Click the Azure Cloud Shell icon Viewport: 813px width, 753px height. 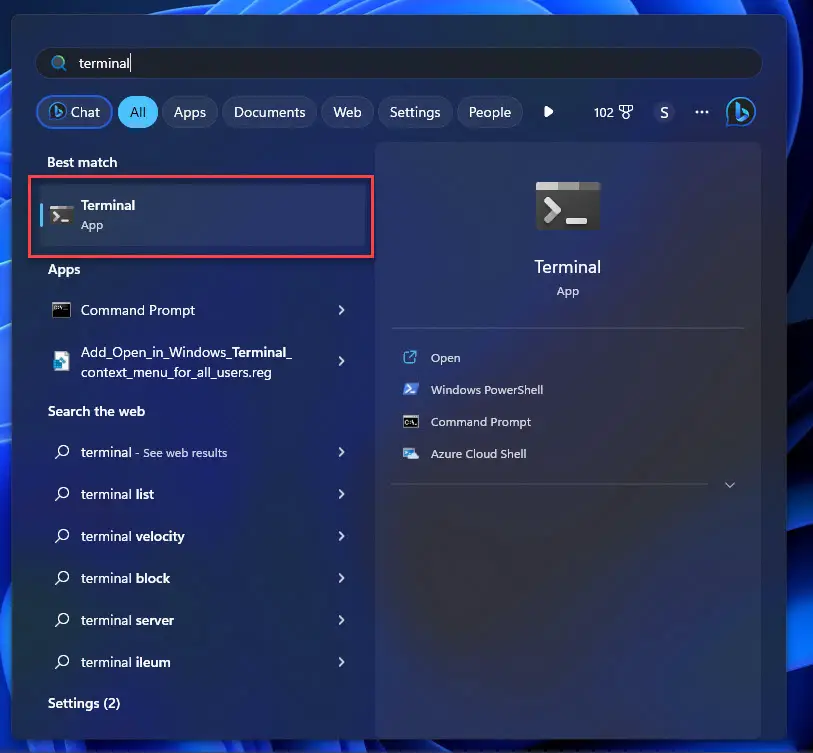(411, 454)
